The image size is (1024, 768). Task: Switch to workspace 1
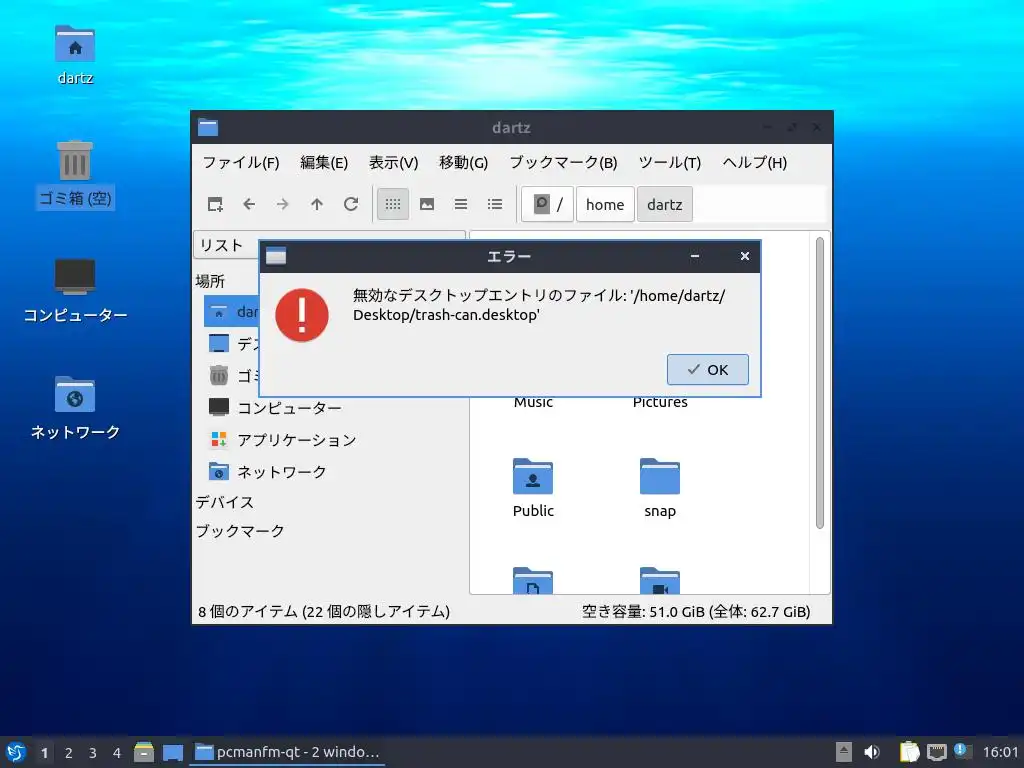pyautogui.click(x=44, y=753)
